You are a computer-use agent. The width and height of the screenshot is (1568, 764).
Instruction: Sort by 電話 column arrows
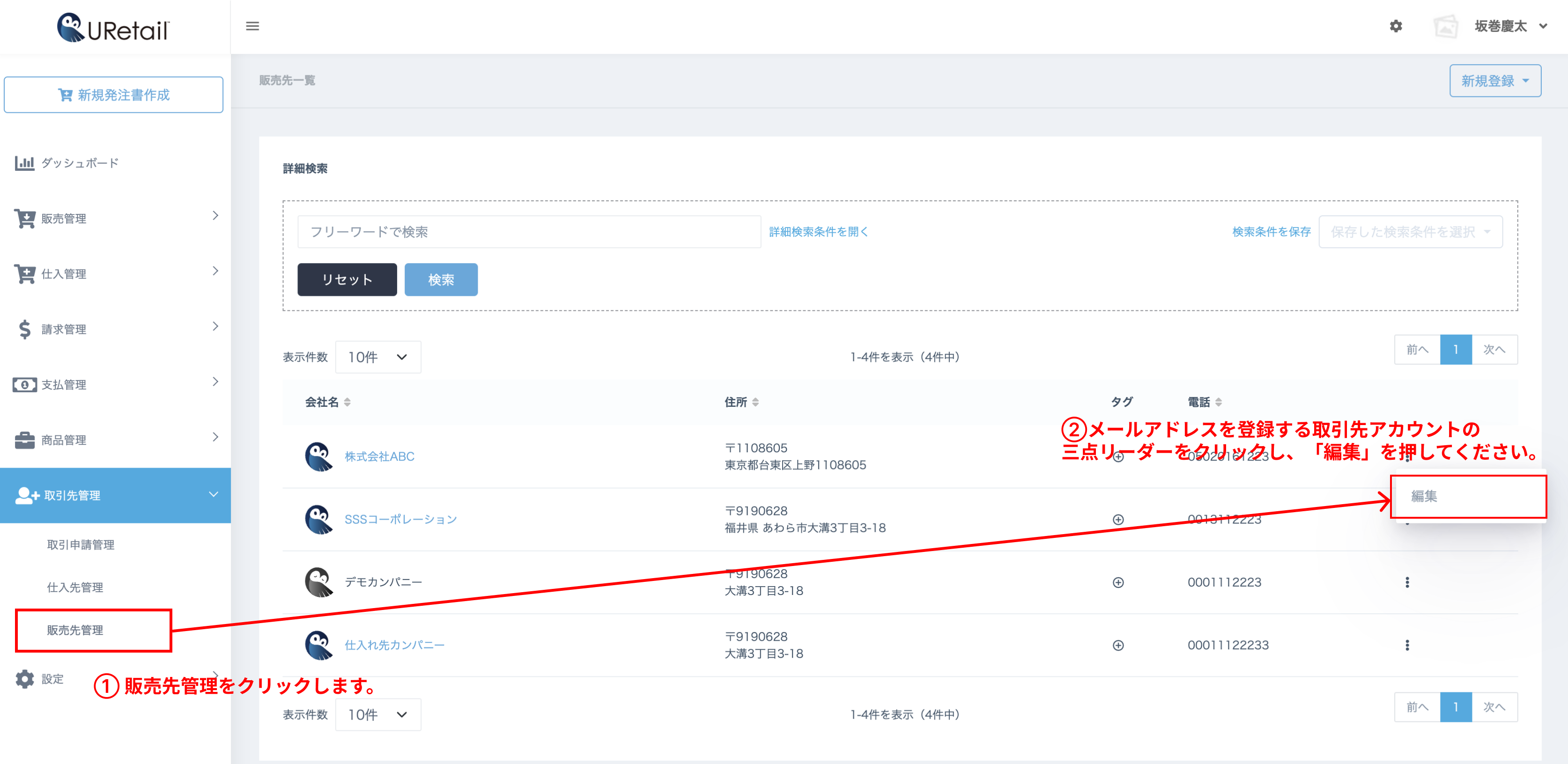pos(1218,402)
